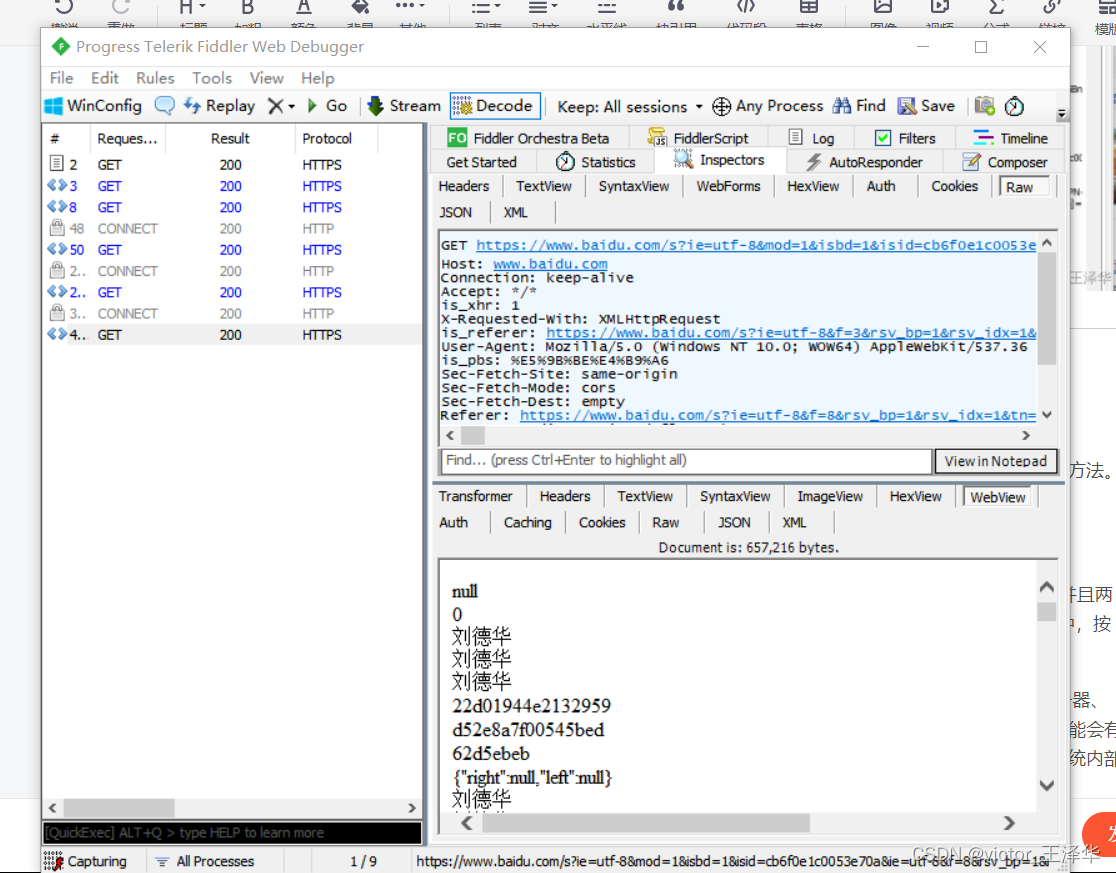
Task: Click the Fiddler app logo icon
Action: [60, 47]
